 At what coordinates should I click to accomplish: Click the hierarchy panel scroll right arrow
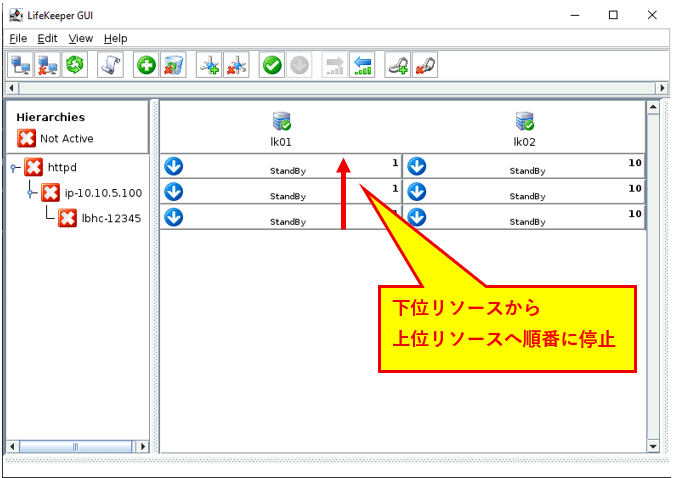pos(142,446)
